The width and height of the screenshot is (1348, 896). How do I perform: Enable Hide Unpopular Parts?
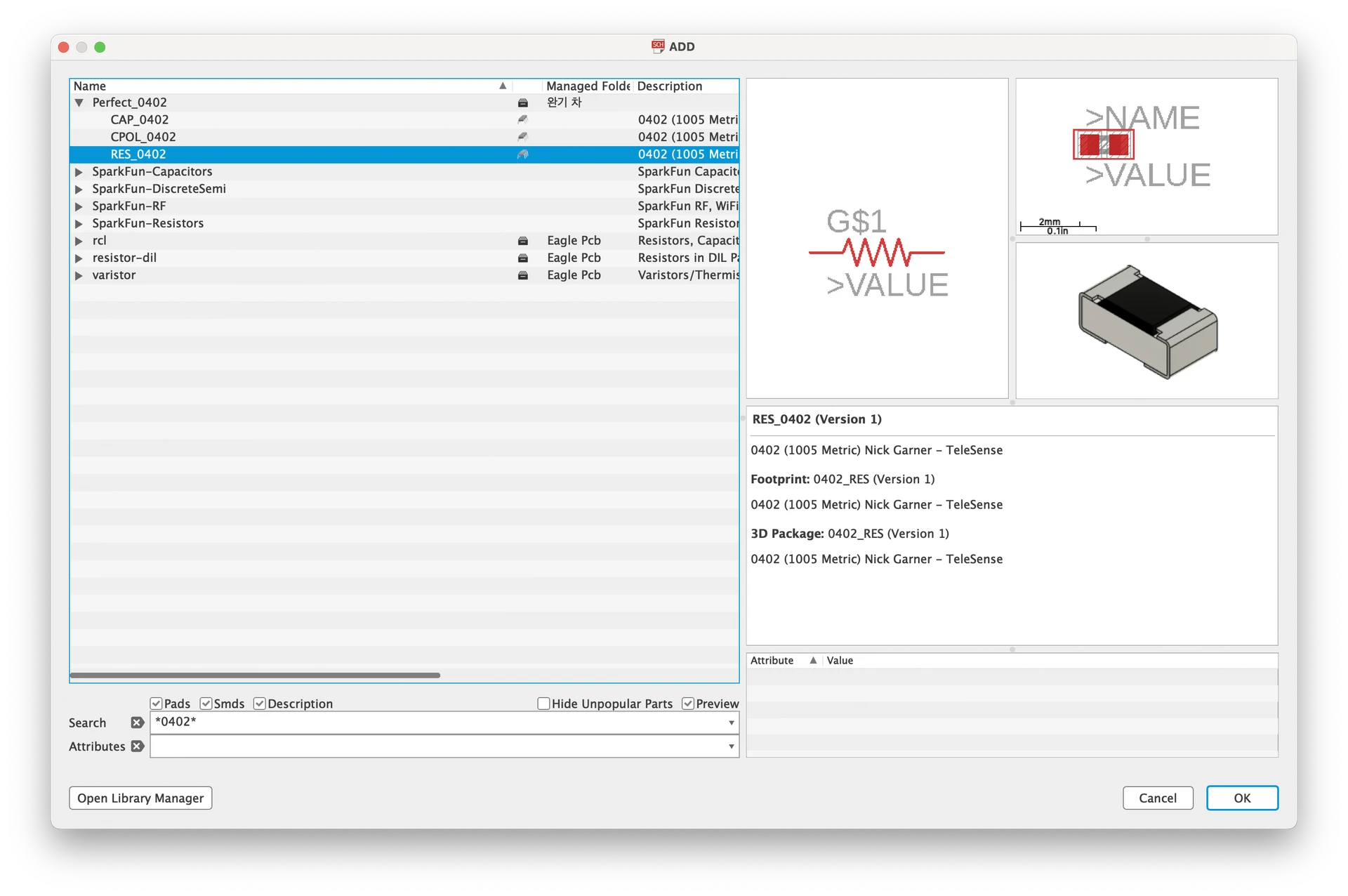coord(543,704)
